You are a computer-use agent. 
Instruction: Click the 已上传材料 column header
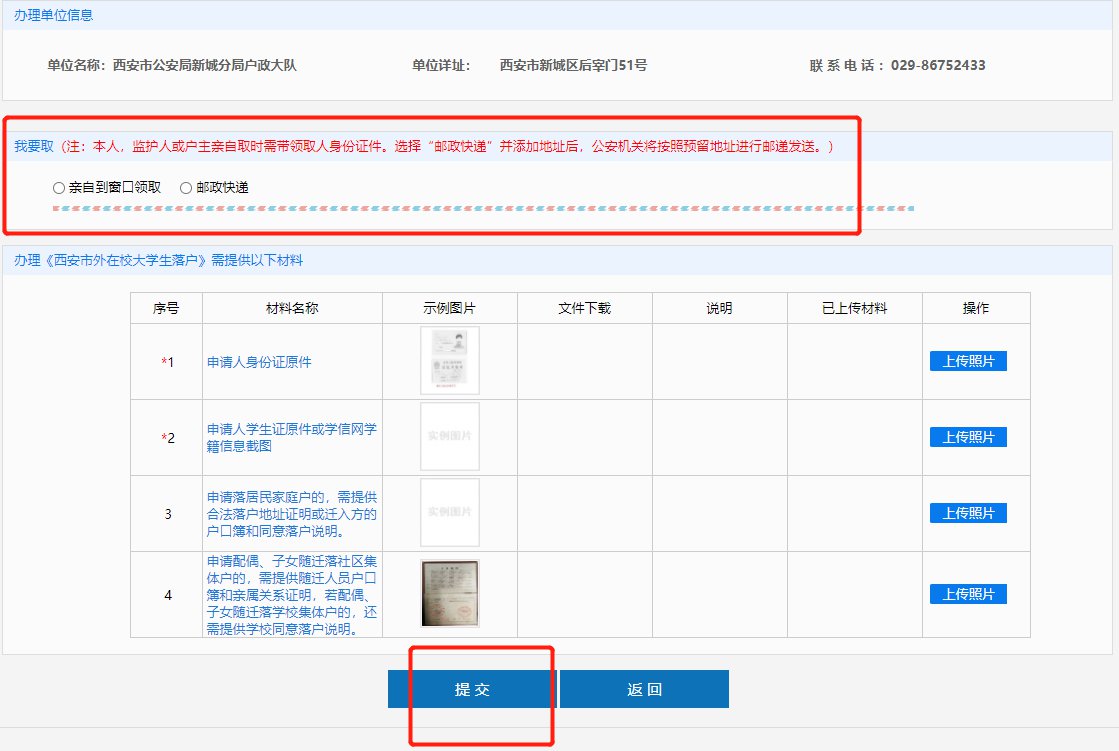(854, 308)
